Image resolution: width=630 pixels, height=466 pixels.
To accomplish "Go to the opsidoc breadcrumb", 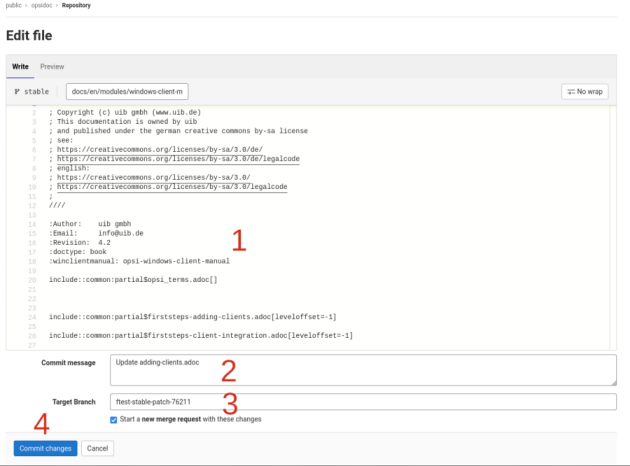I will (42, 6).
